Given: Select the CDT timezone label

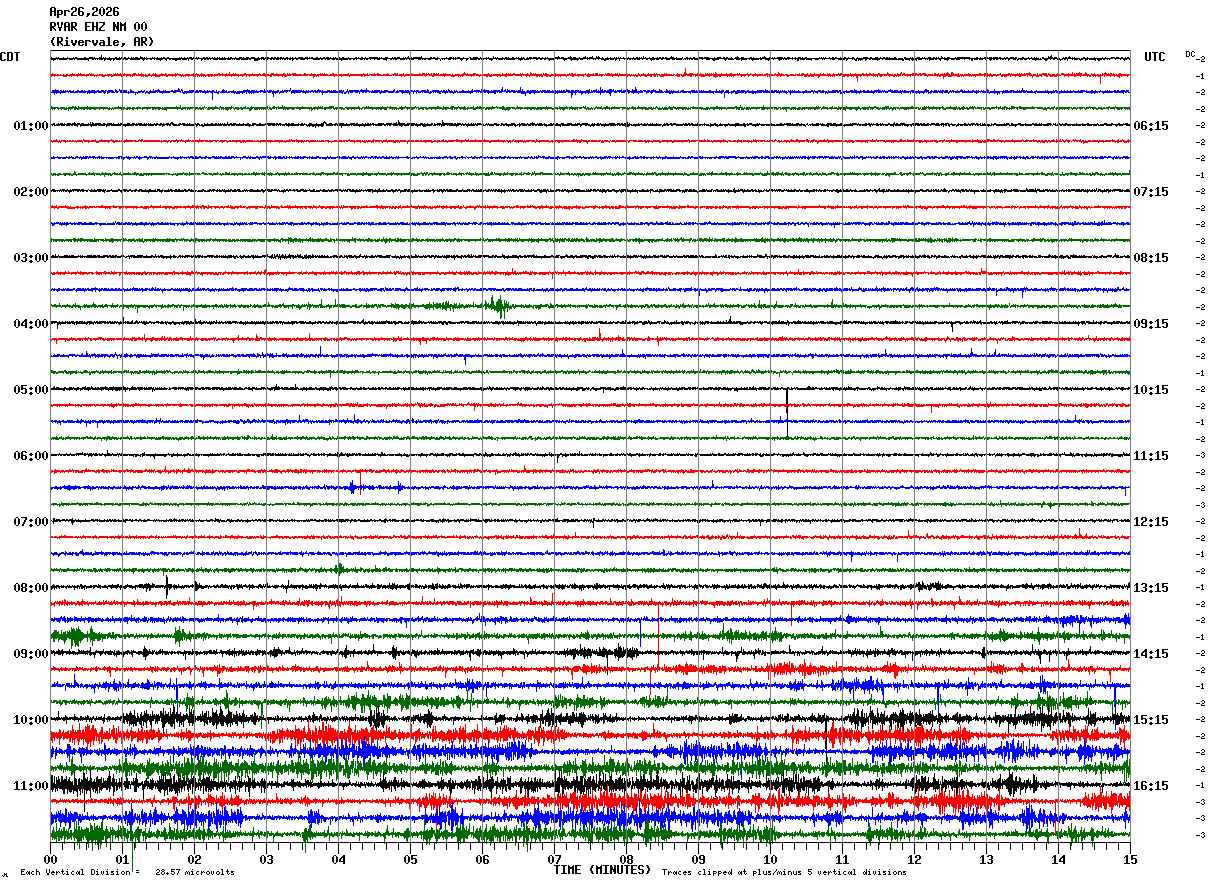Looking at the screenshot, I should coord(10,57).
